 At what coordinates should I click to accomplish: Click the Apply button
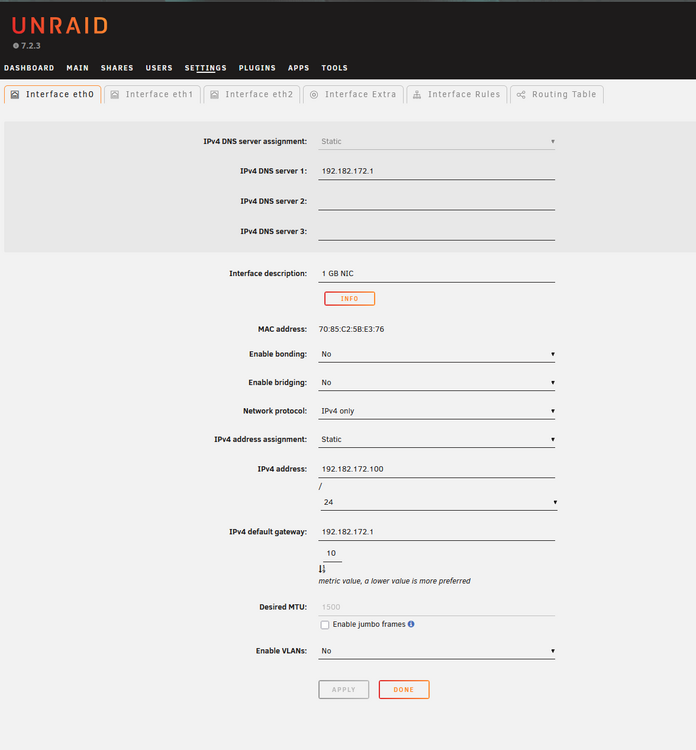[343, 690]
